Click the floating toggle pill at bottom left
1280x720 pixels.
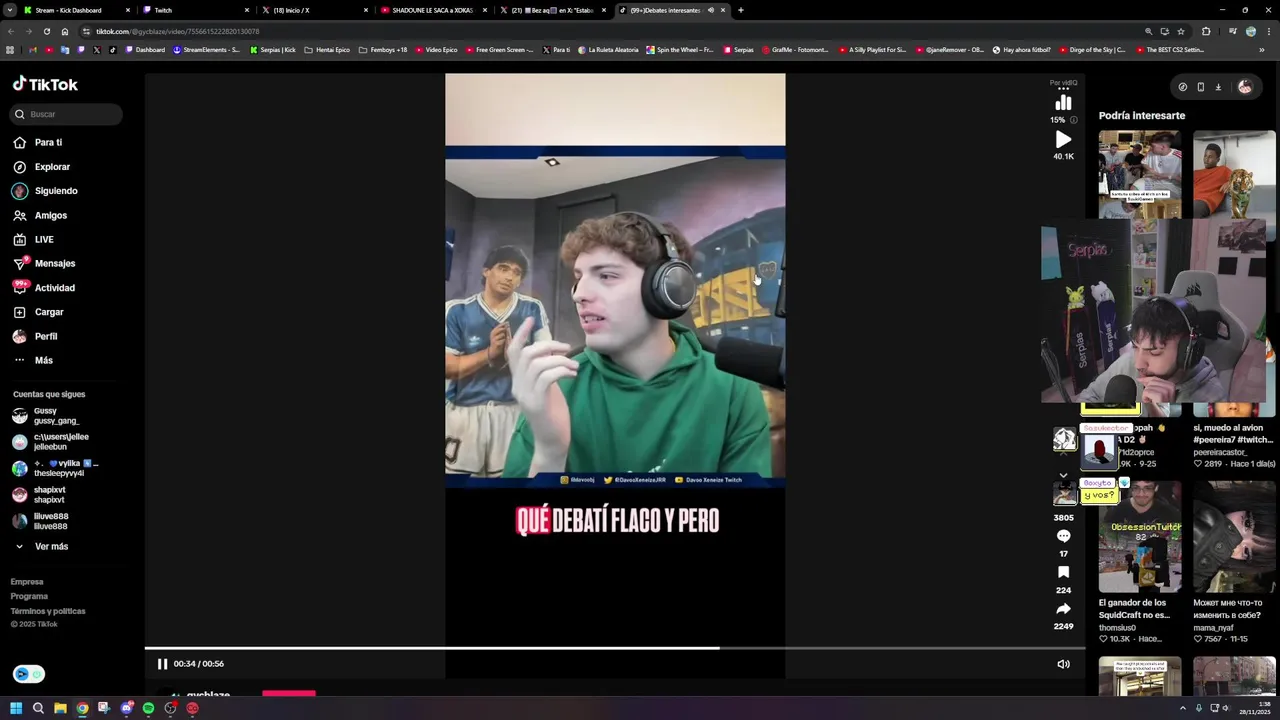29,674
